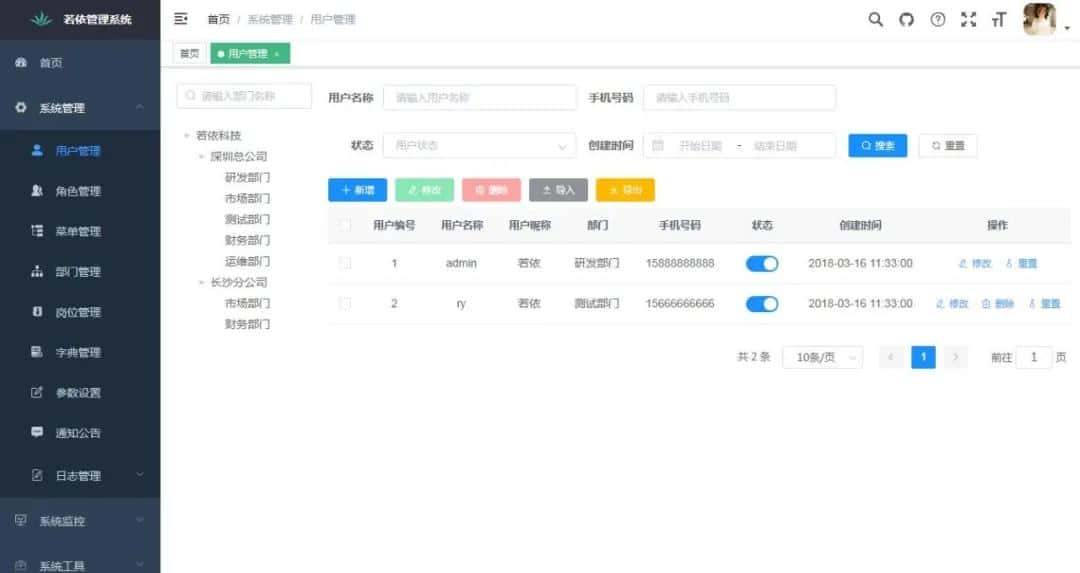Viewport: 1080px width, 573px height.
Task: Open the font size setting icon
Action: click(x=999, y=19)
